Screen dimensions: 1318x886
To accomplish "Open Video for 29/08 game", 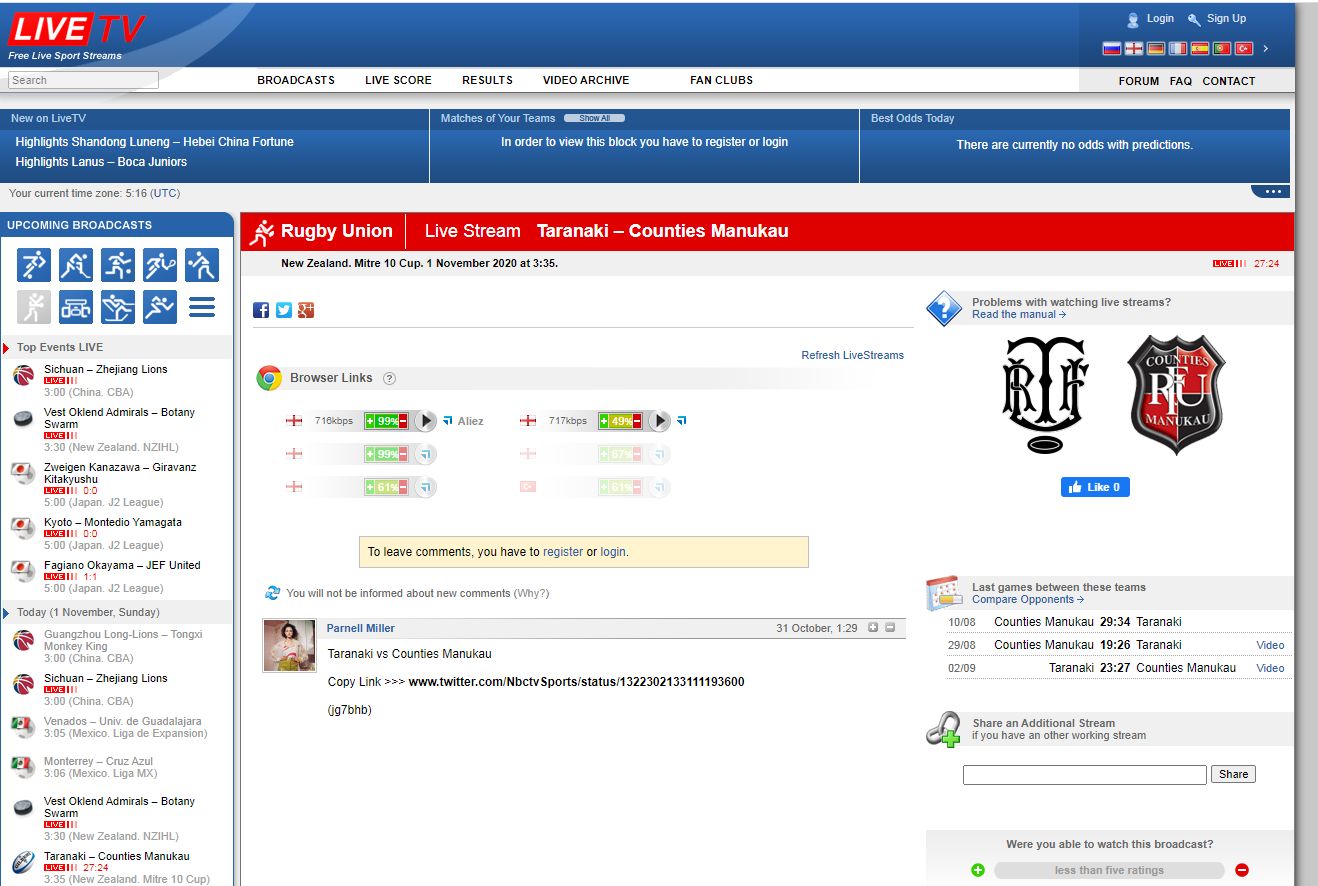I will point(1270,645).
